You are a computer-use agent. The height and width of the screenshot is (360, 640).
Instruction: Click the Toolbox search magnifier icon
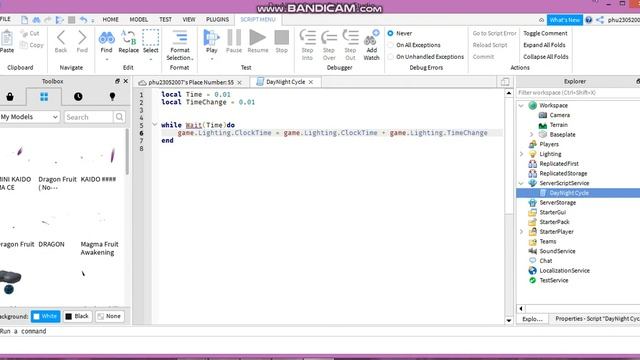click(119, 117)
